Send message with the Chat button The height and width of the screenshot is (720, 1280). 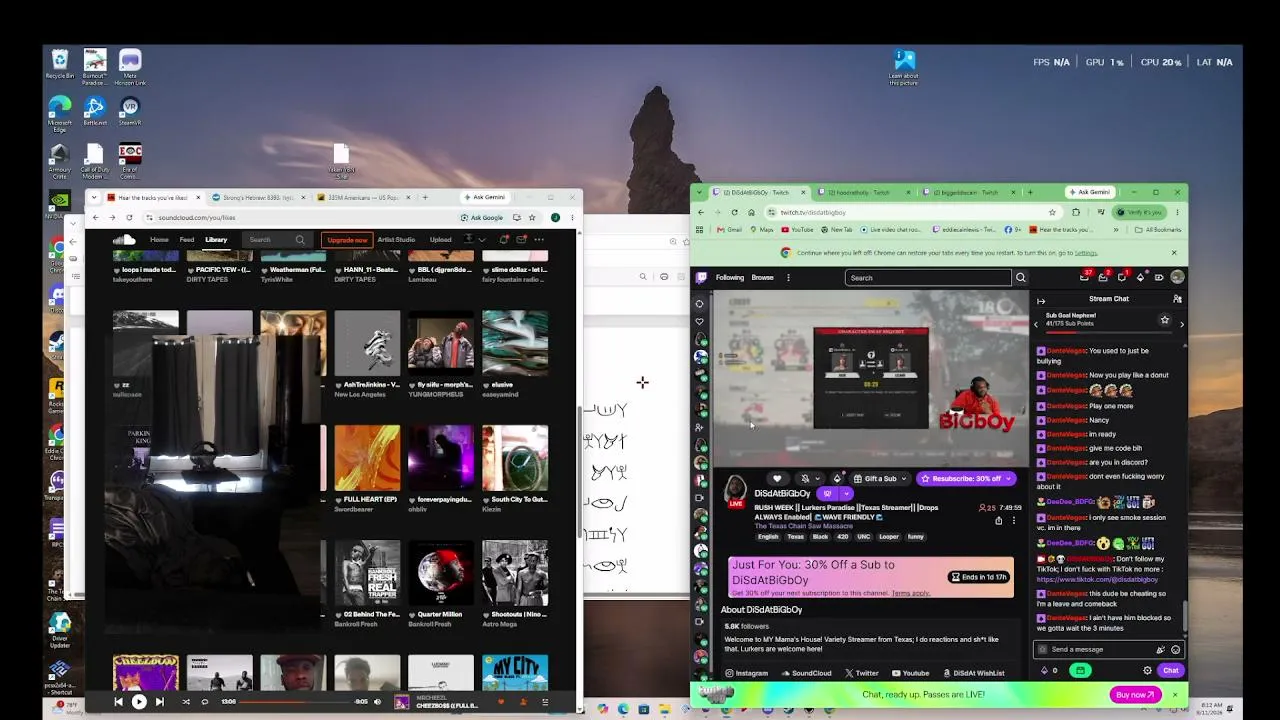tap(1171, 671)
